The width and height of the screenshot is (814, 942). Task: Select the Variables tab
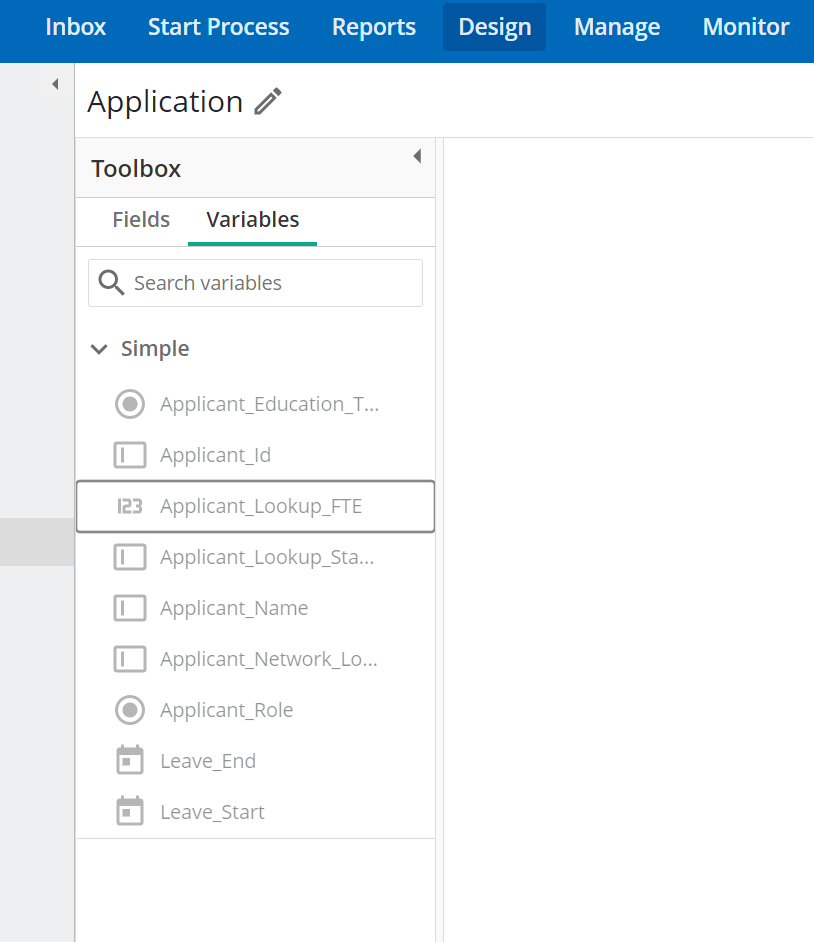pos(252,220)
